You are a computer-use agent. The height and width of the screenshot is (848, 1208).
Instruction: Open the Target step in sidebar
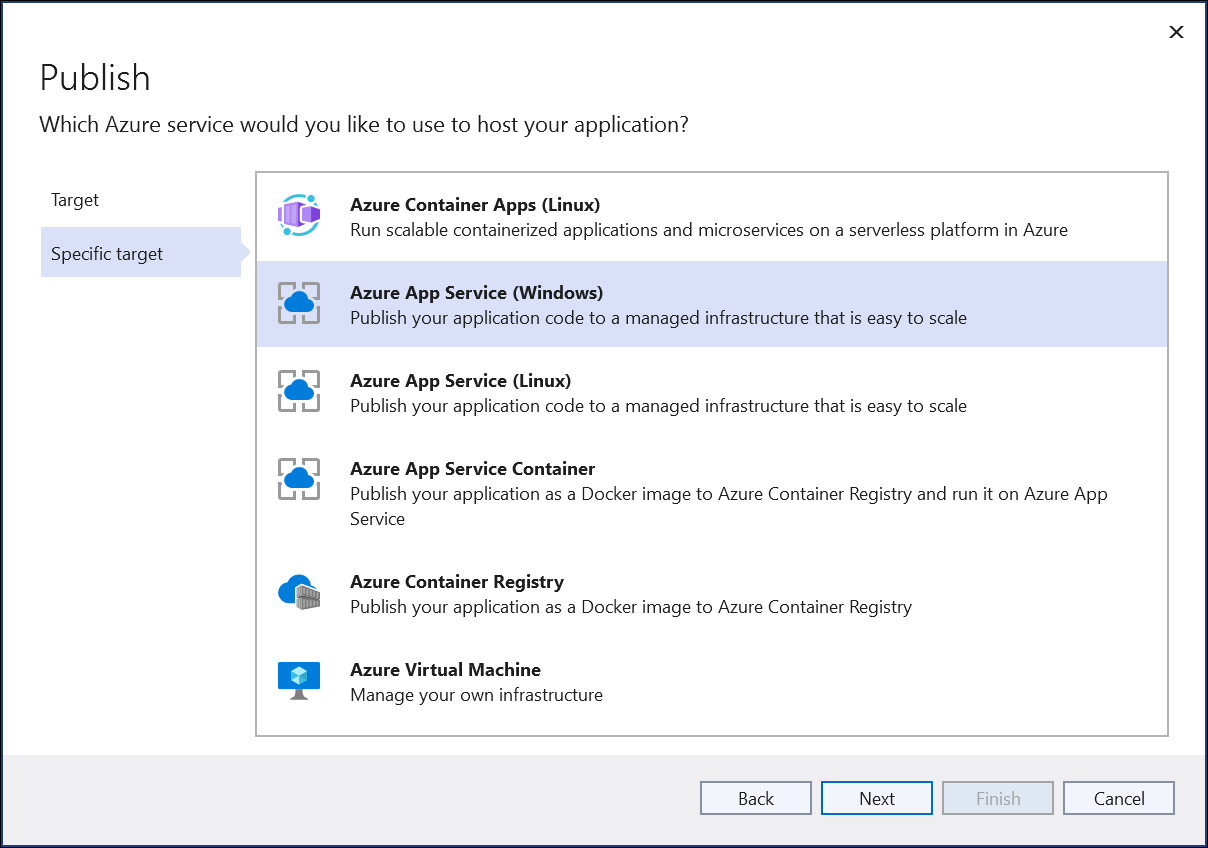point(76,200)
